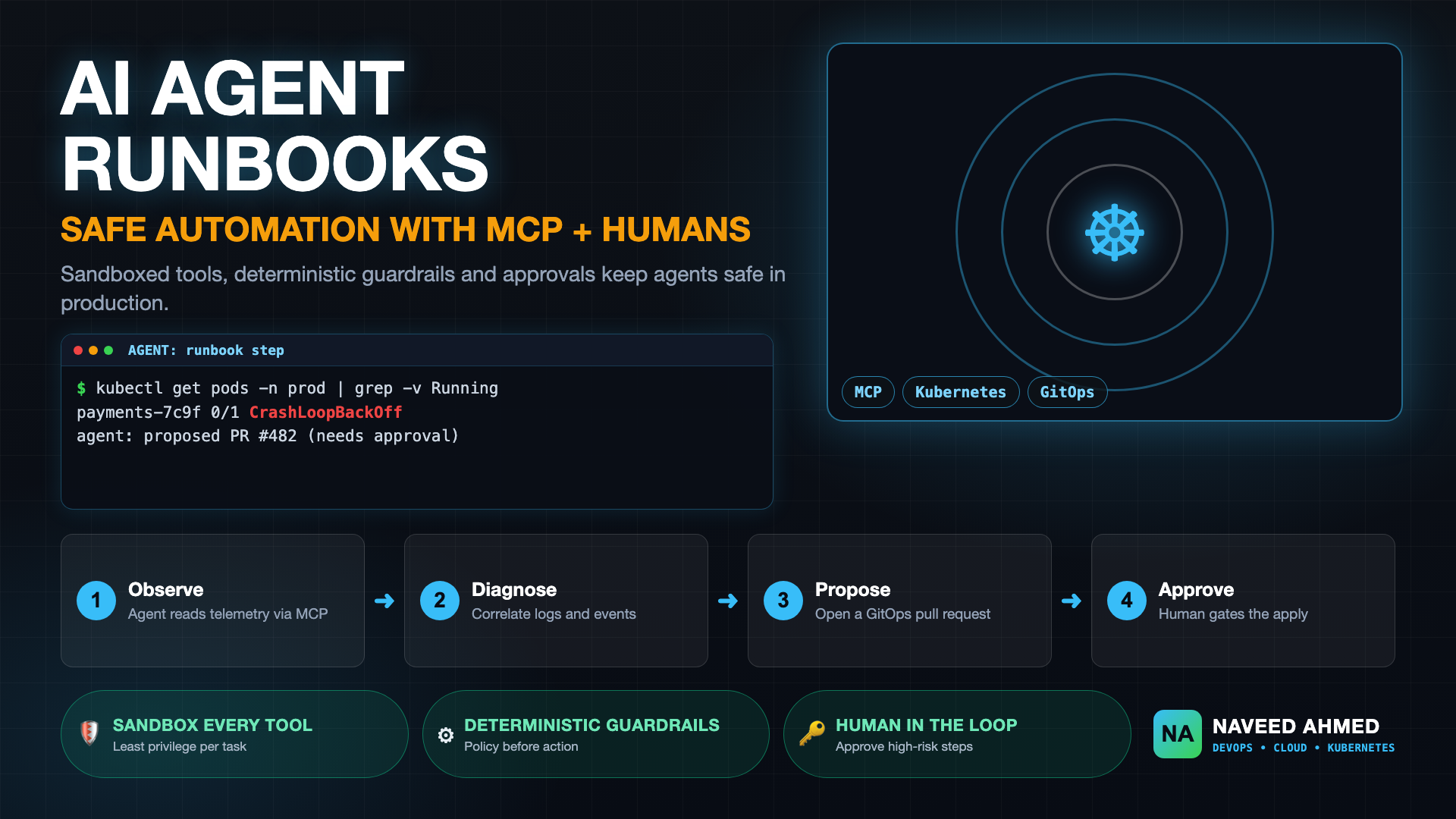Select the MCP tag pill

coord(868,392)
